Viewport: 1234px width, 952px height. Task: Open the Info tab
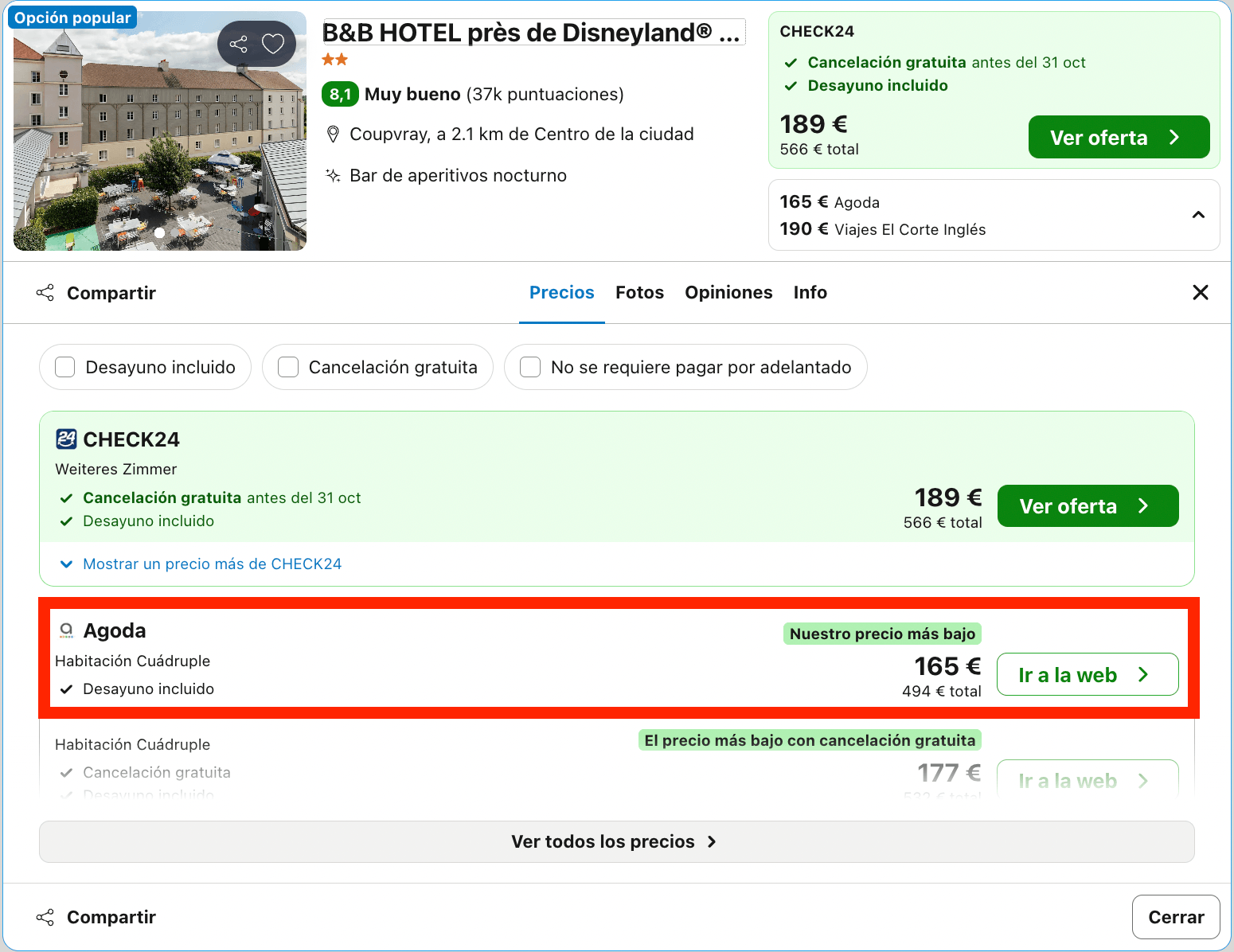tap(810, 293)
